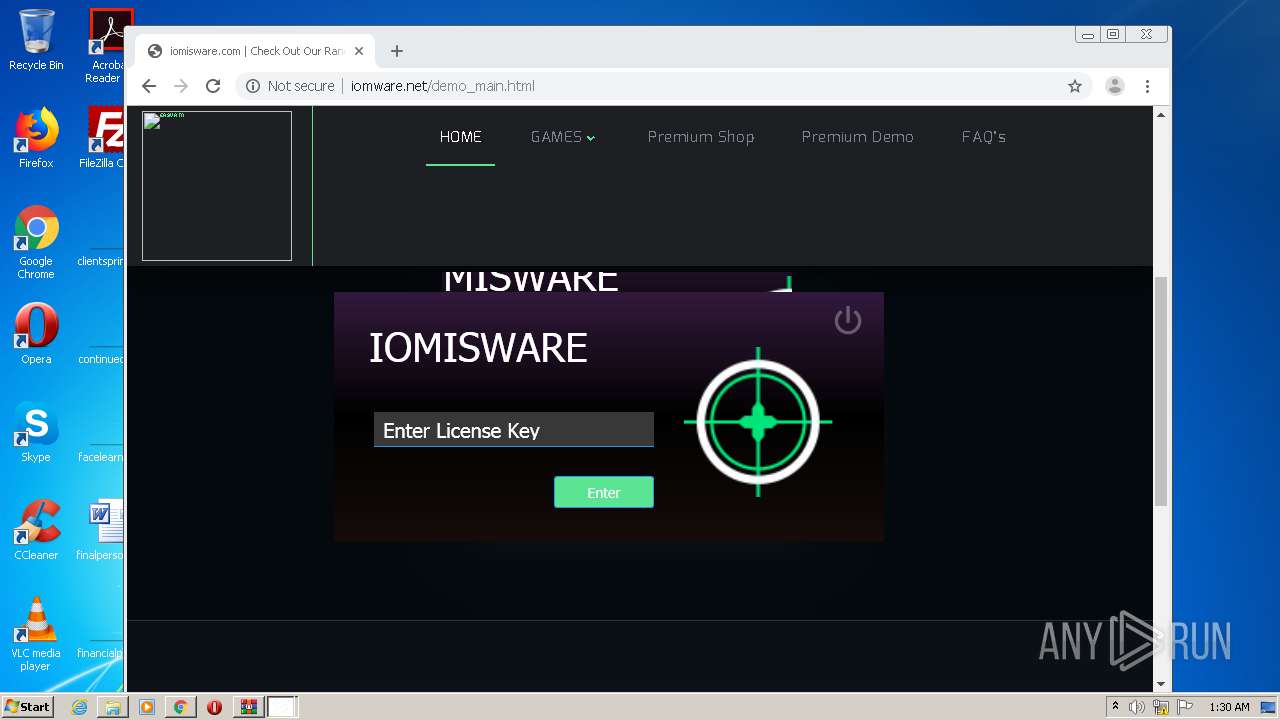Click the vertical scrollbar thumb
Viewport: 1280px width, 720px height.
tap(1161, 391)
